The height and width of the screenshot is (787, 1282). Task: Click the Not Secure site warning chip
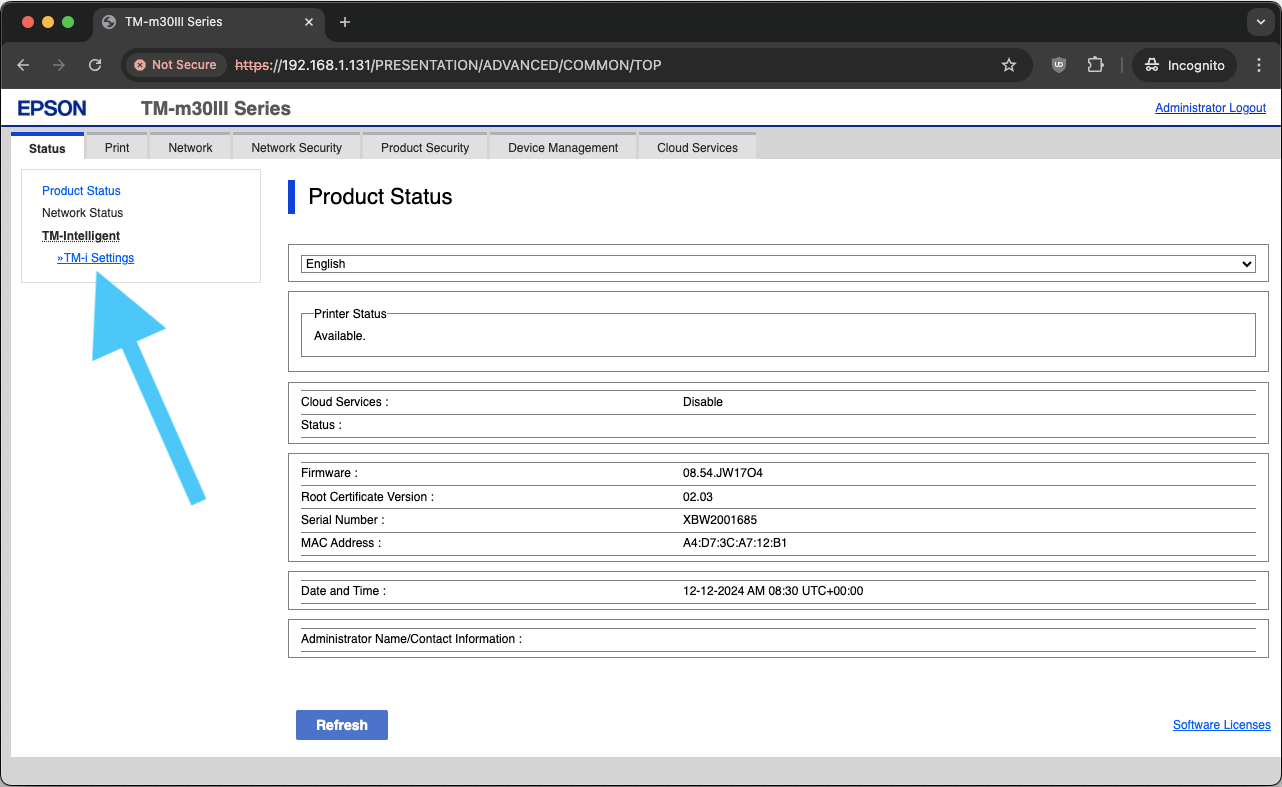(175, 65)
